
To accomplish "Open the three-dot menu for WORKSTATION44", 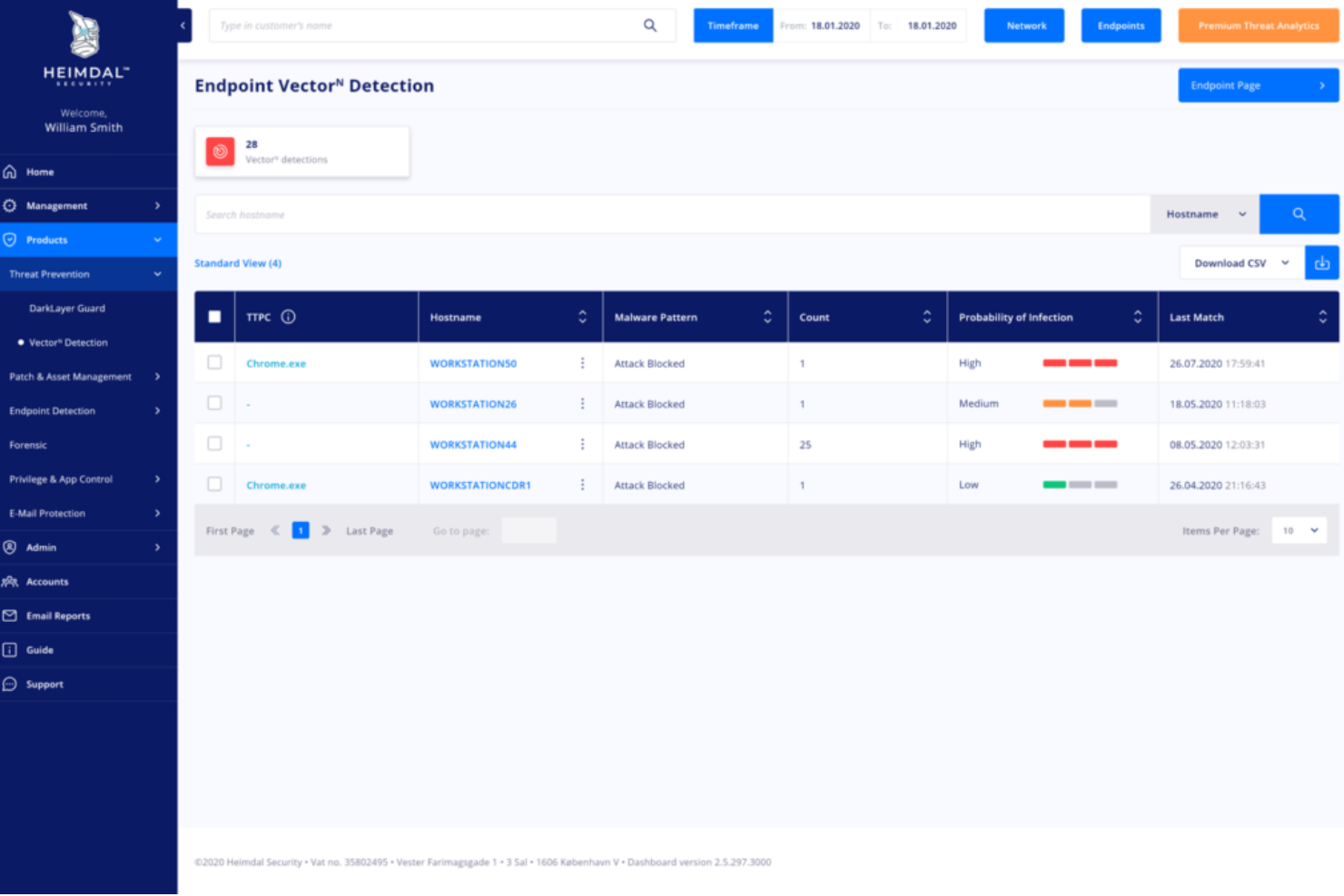I will coord(582,445).
